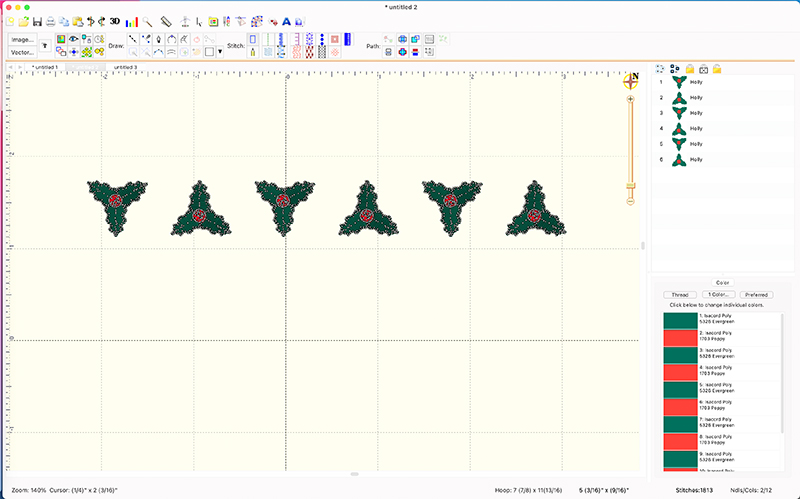Toggle the eye visibility icon in toolbar

(x=73, y=39)
